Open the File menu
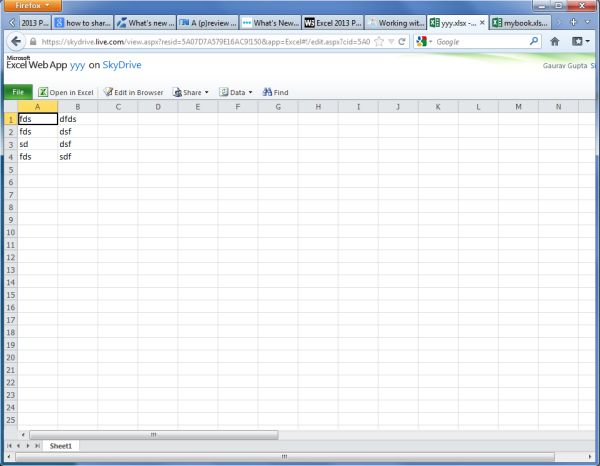 (x=18, y=92)
